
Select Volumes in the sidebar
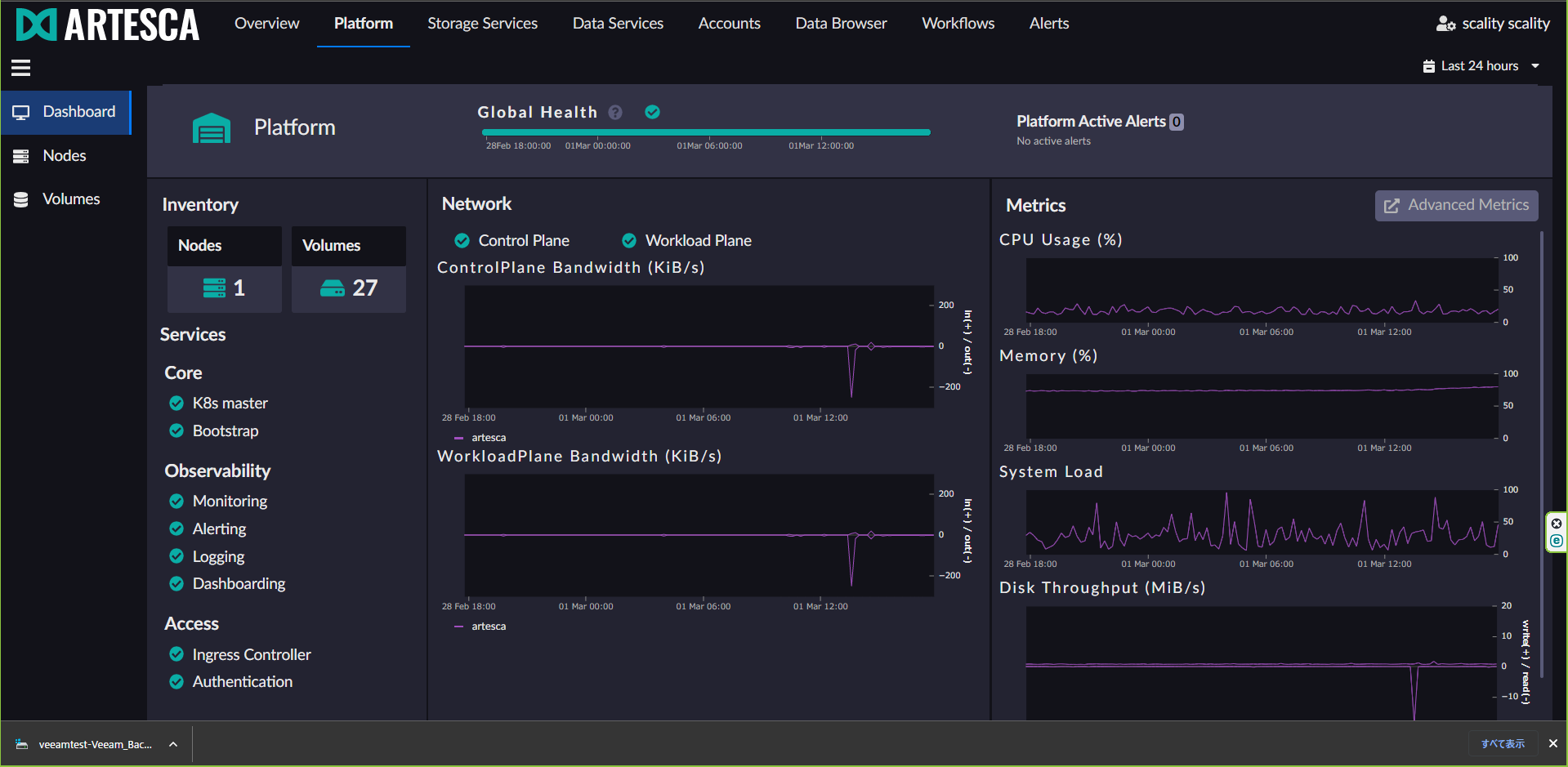pos(66,199)
